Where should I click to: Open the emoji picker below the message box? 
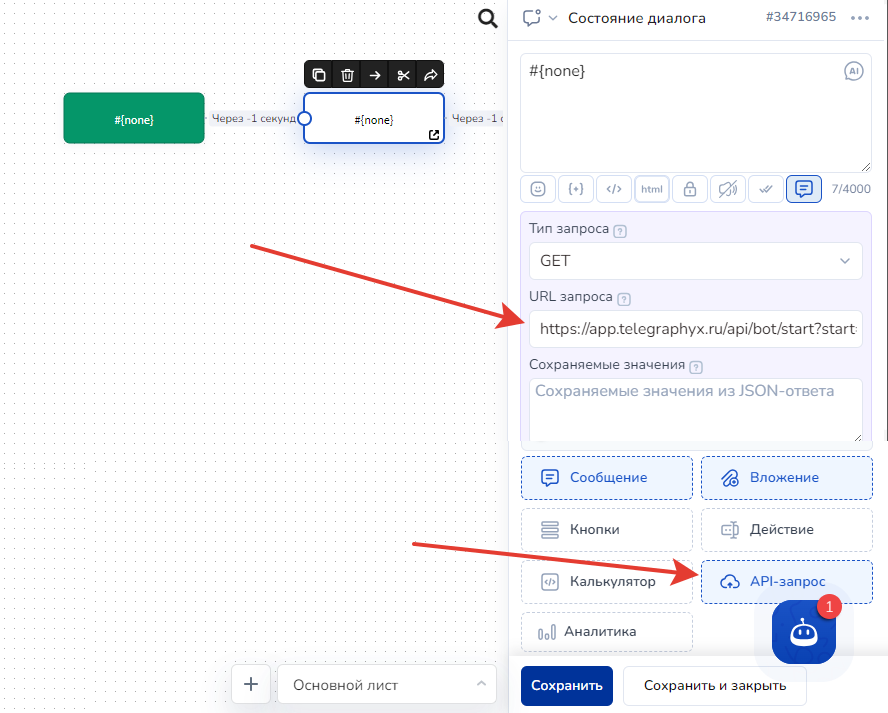pyautogui.click(x=538, y=189)
